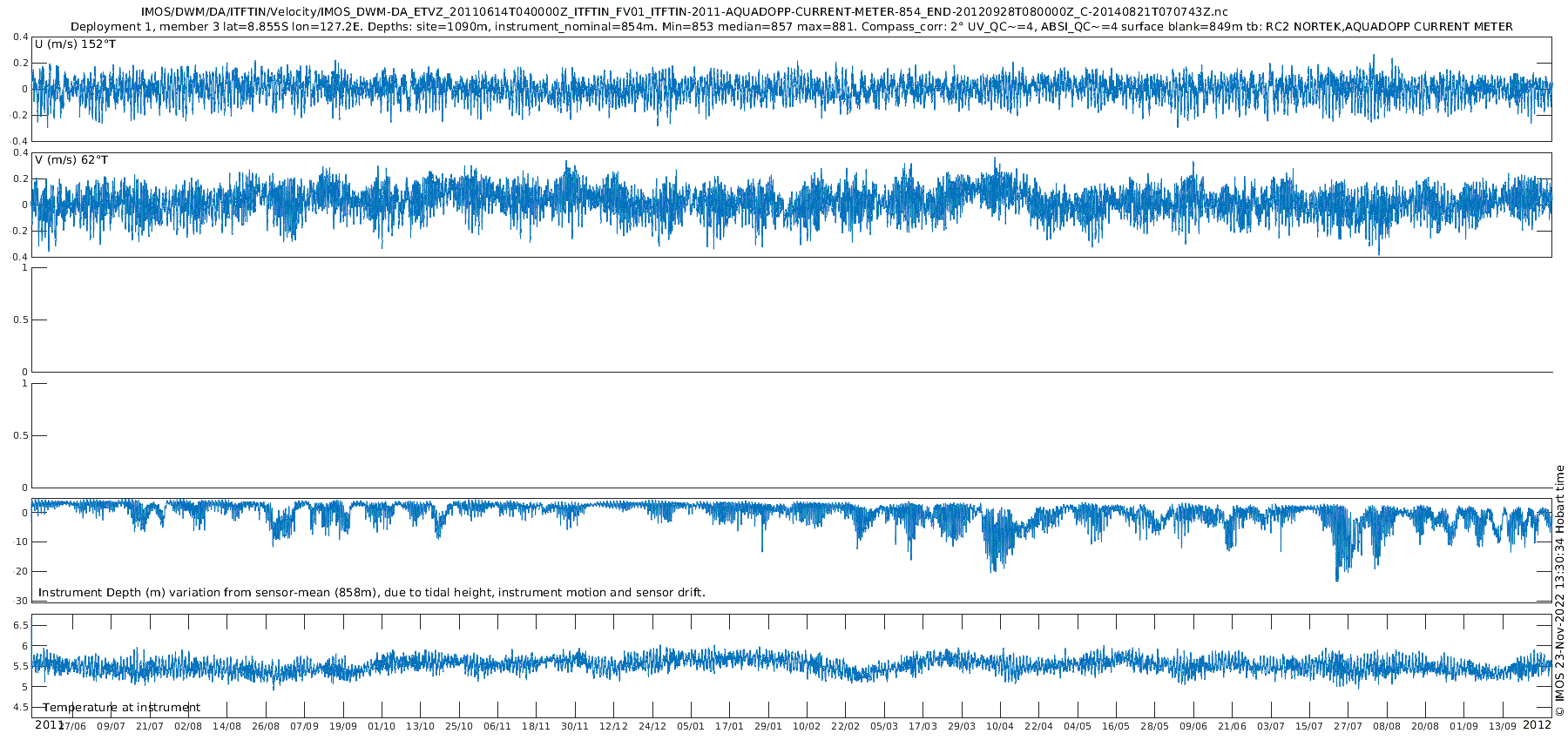
Task: Click the 22/02 date tick label
Action: point(845,726)
